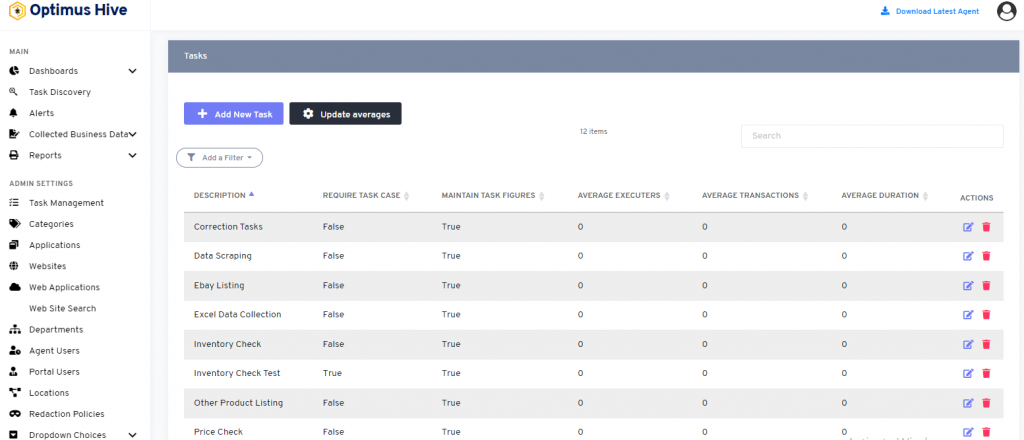Go to Web Site Search
The image size is (1024, 440).
(x=62, y=308)
